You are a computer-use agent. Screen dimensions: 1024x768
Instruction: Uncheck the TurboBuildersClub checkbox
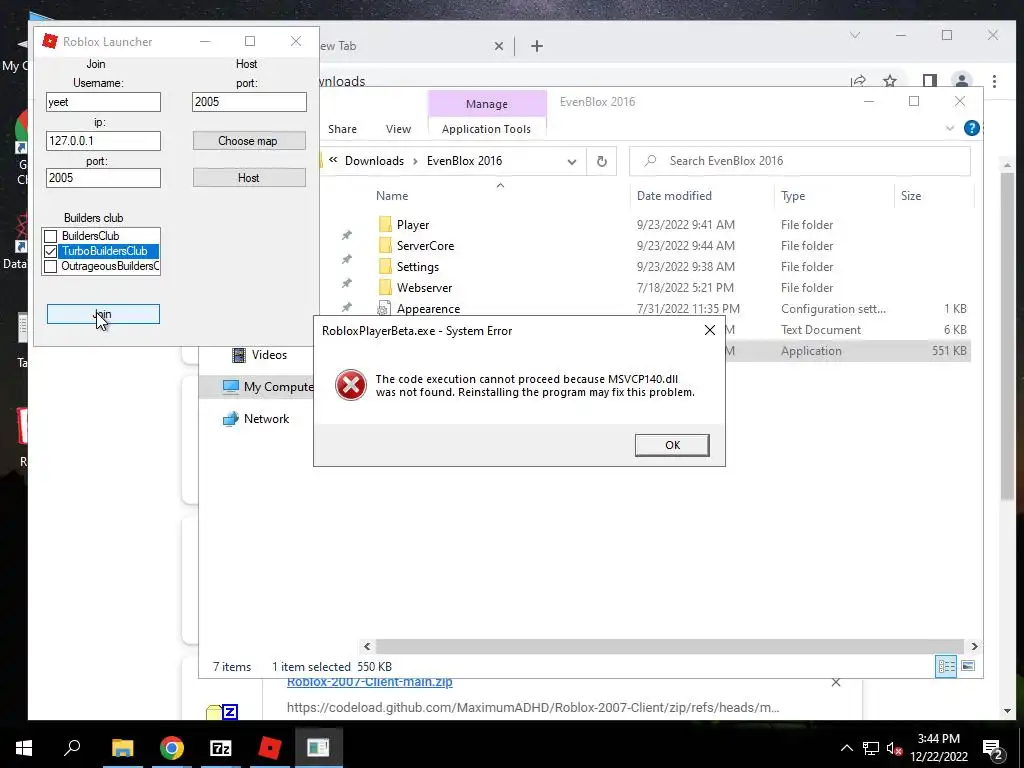(x=50, y=251)
